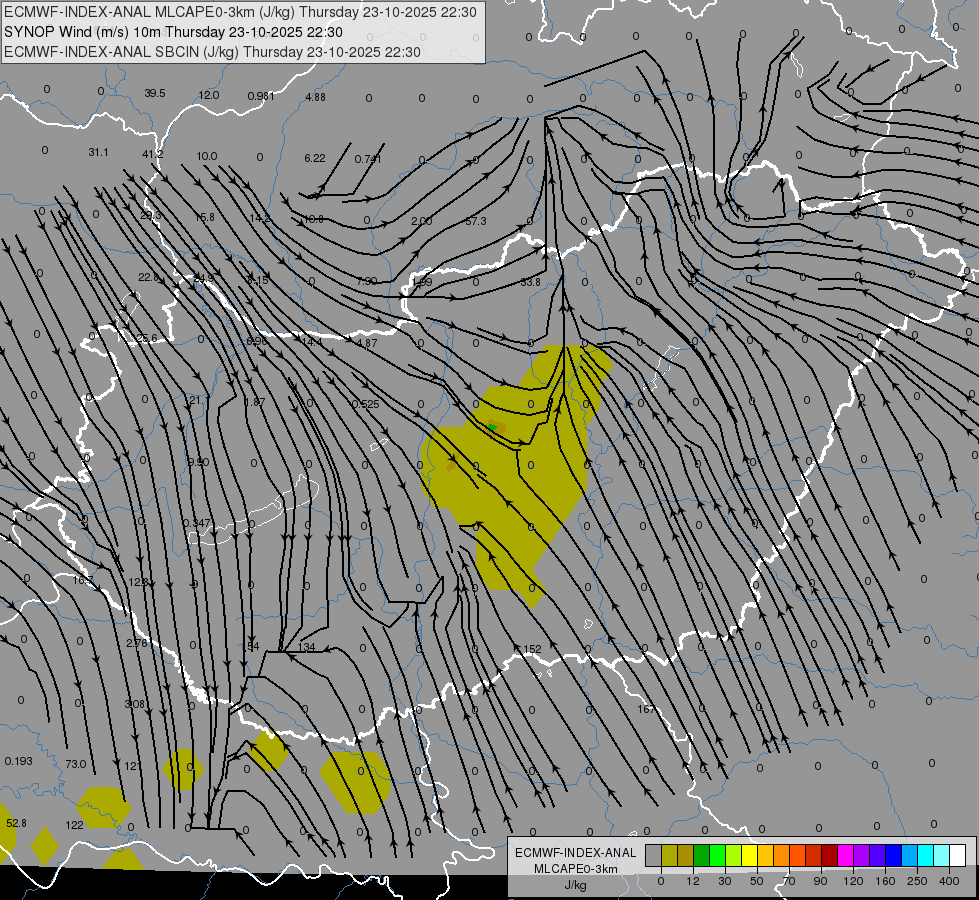Click the 0.347 value near the lake

(197, 523)
